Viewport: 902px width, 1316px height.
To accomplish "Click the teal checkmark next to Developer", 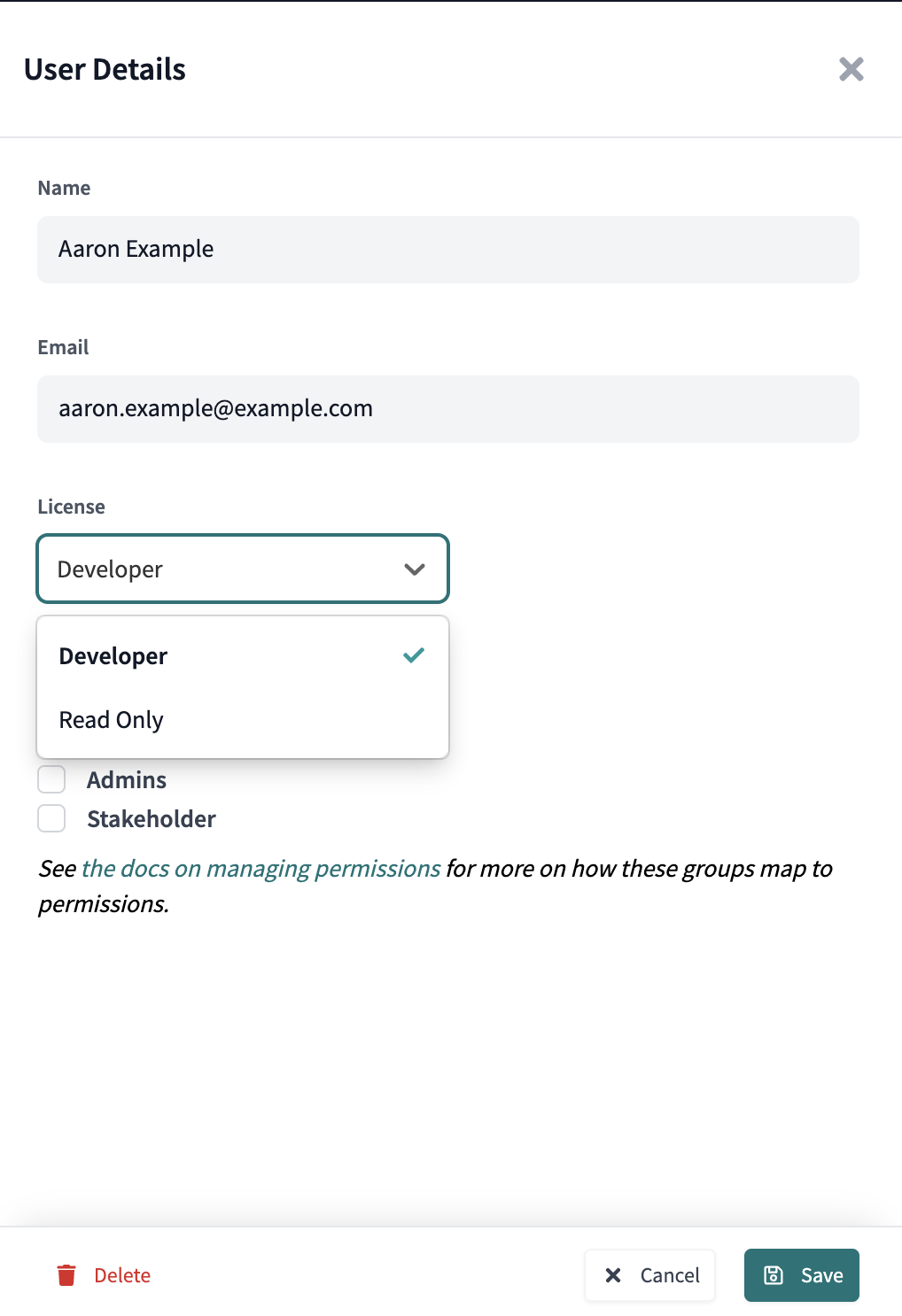I will [x=413, y=655].
